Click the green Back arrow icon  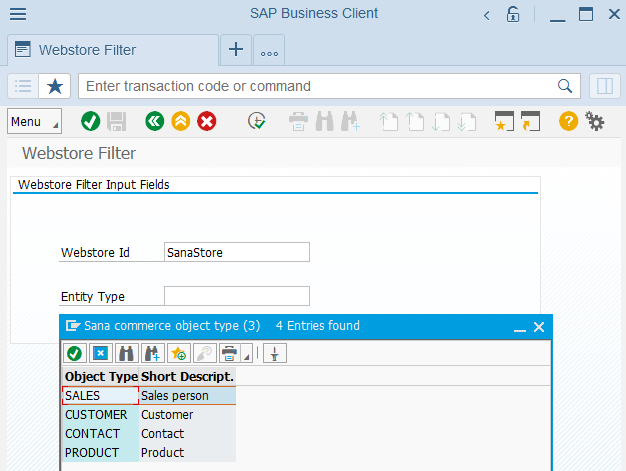(x=155, y=121)
